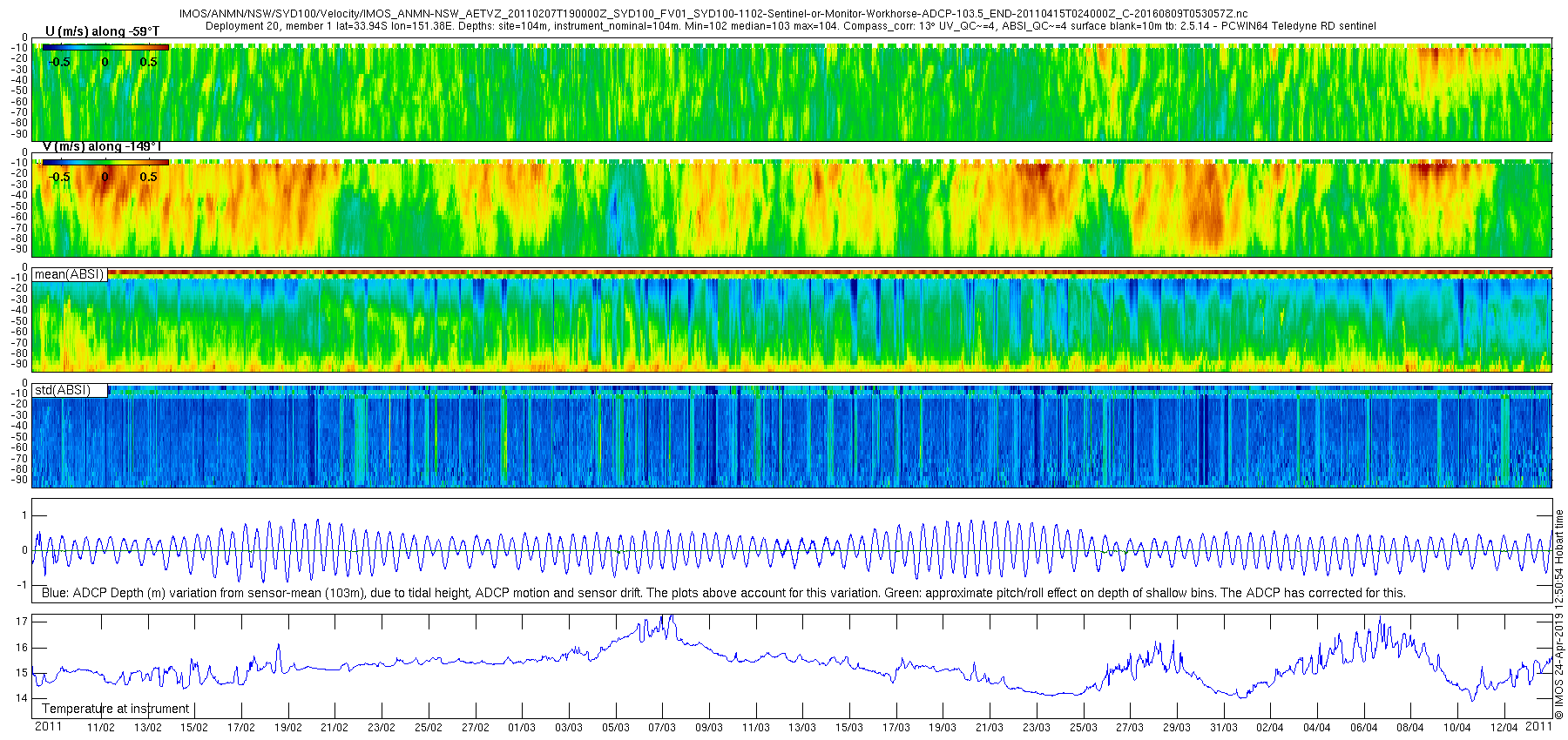
Task: Click the 19/03 date tick label
Action: tap(942, 728)
